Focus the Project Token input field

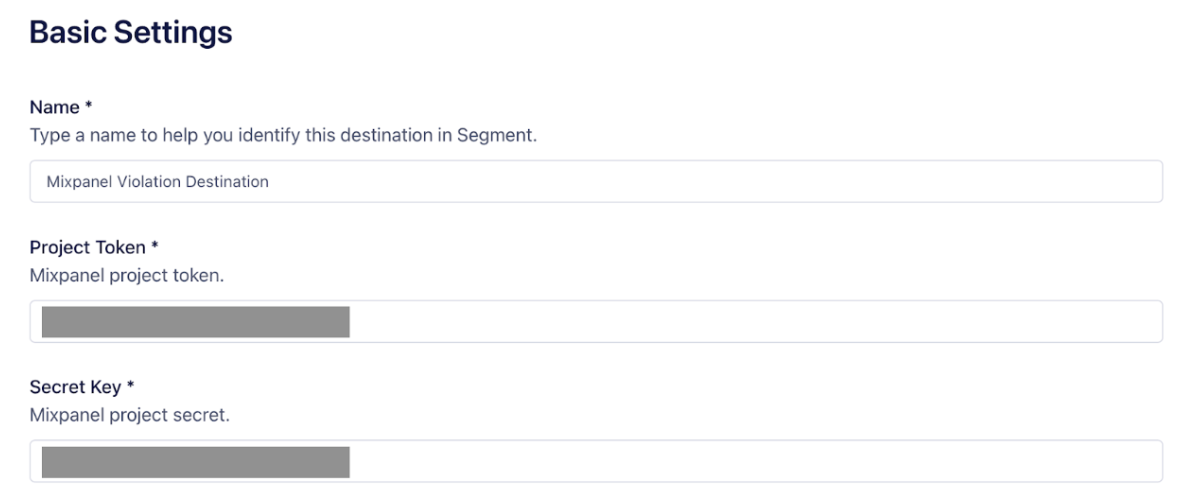coord(750,322)
